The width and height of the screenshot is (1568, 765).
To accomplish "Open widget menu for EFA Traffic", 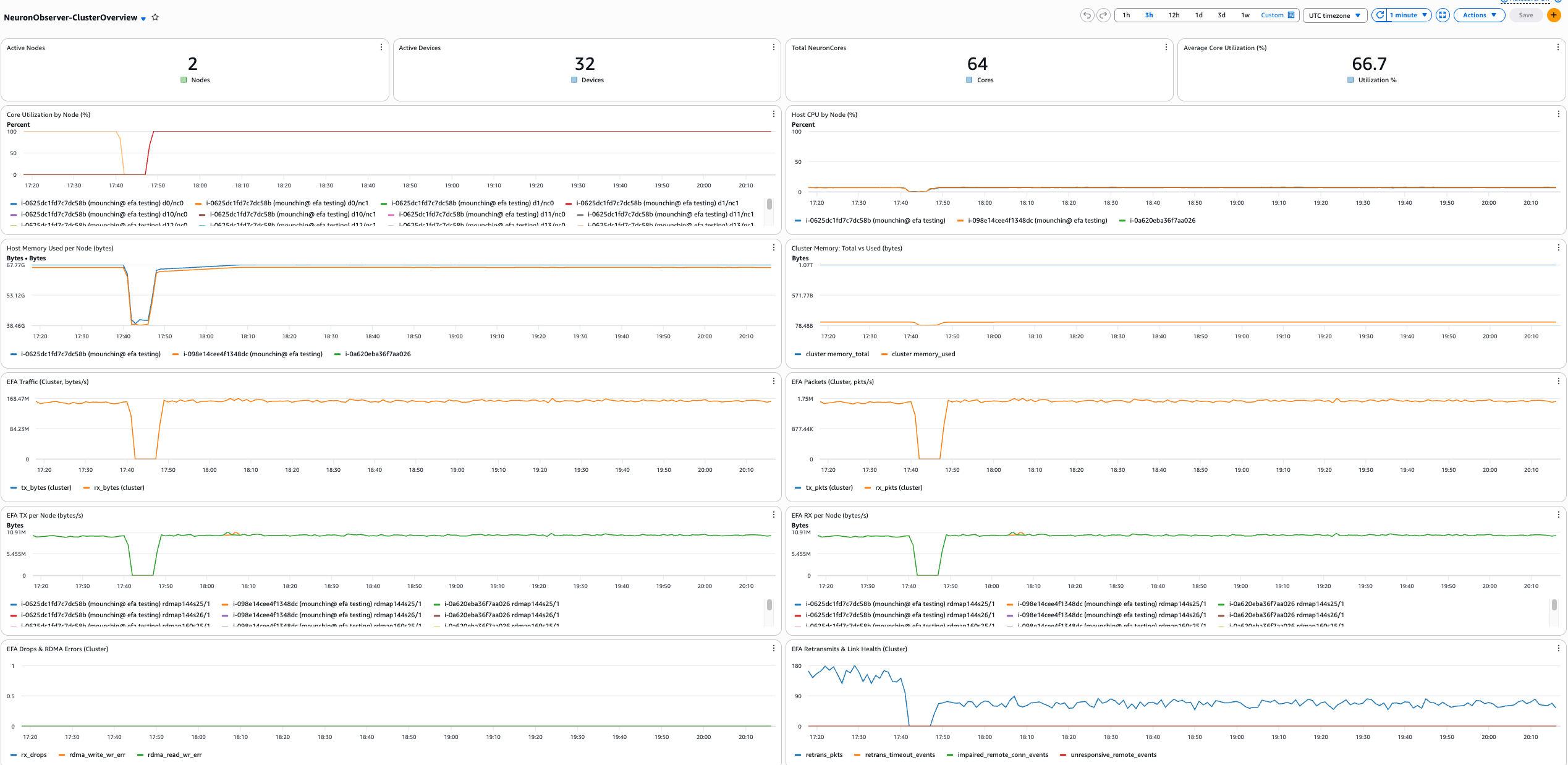I will [774, 382].
